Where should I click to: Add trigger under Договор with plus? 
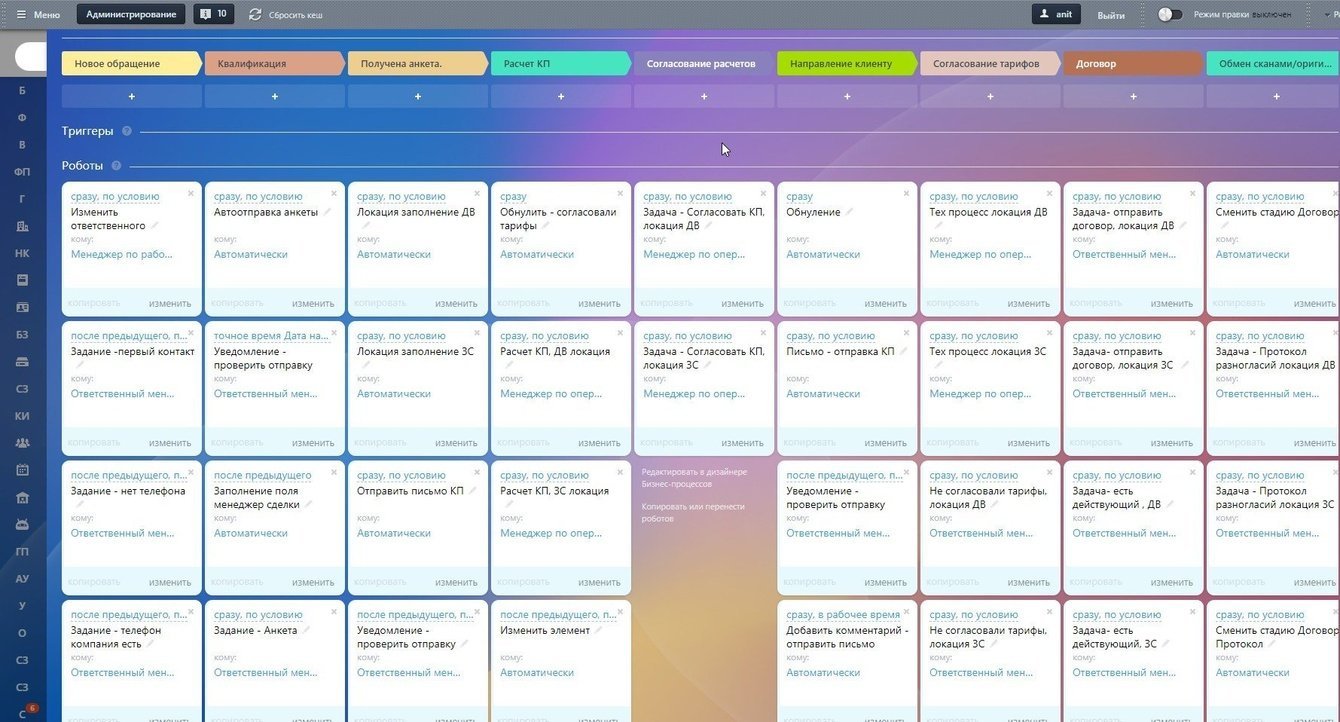[x=1132, y=96]
